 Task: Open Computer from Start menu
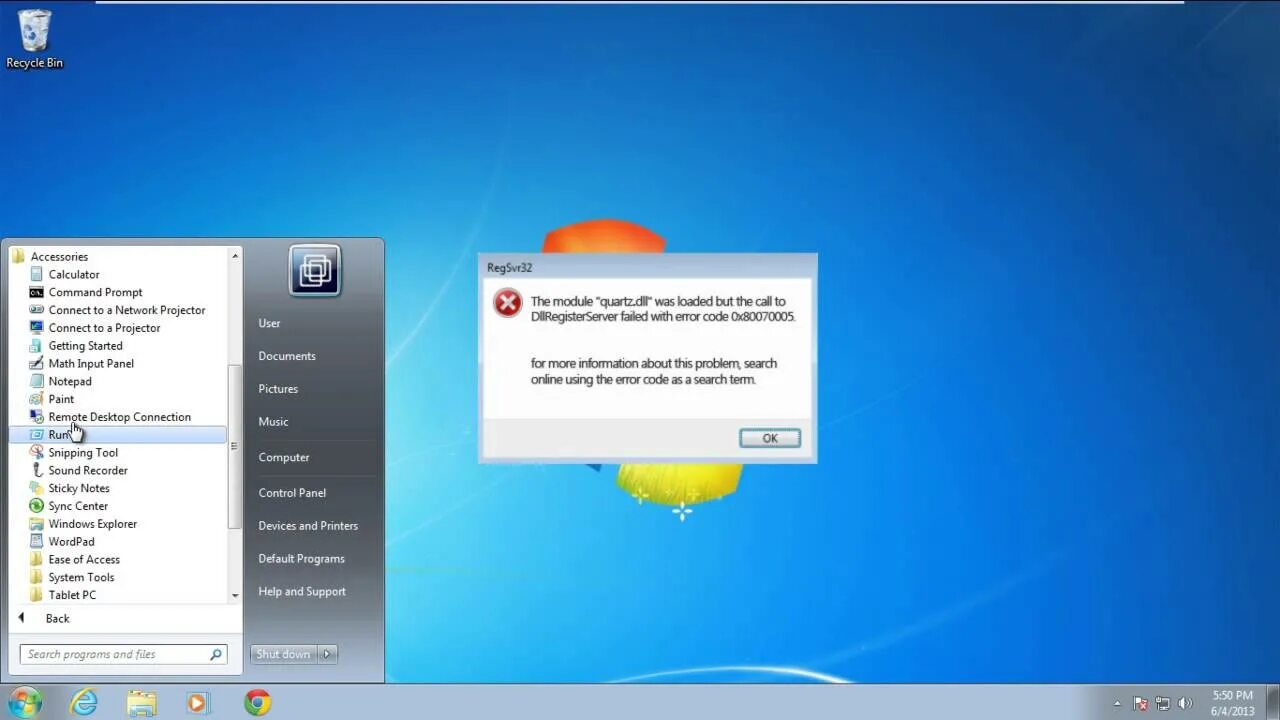(284, 457)
